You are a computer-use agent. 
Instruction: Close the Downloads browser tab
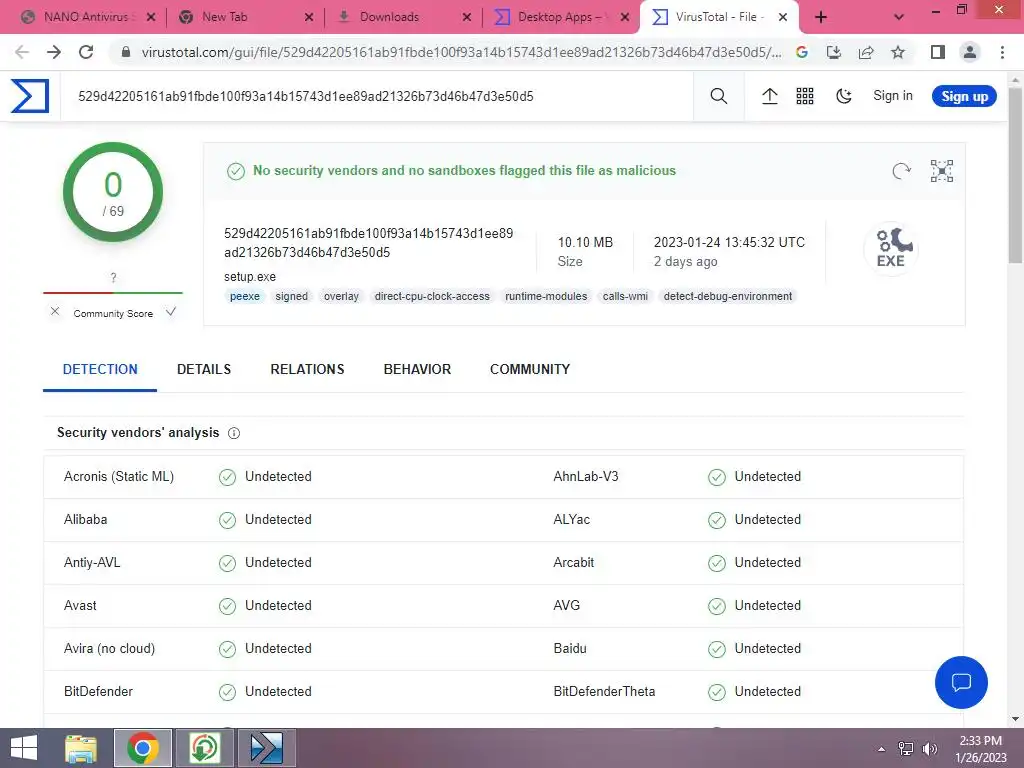467,17
